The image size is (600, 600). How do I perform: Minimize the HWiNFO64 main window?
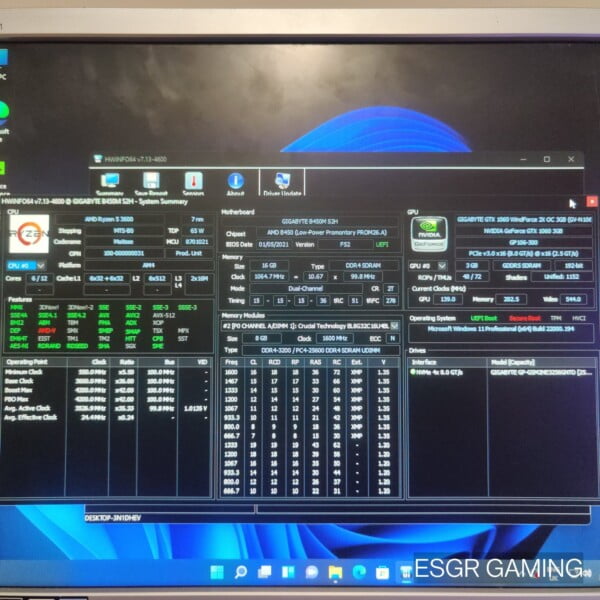click(x=523, y=159)
